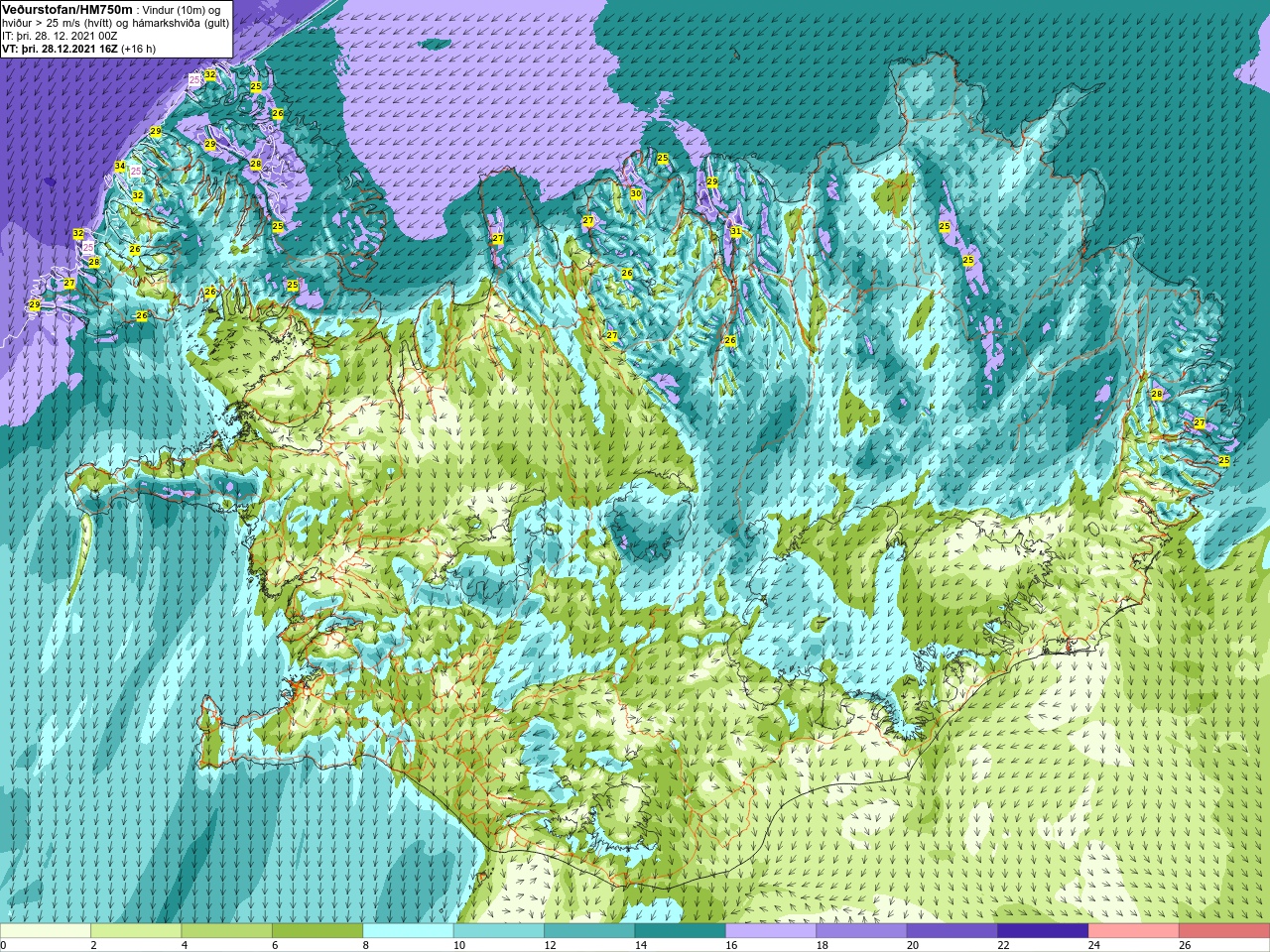The width and height of the screenshot is (1270, 952).
Task: Click the legend scale label '2'
Action: pos(93,946)
